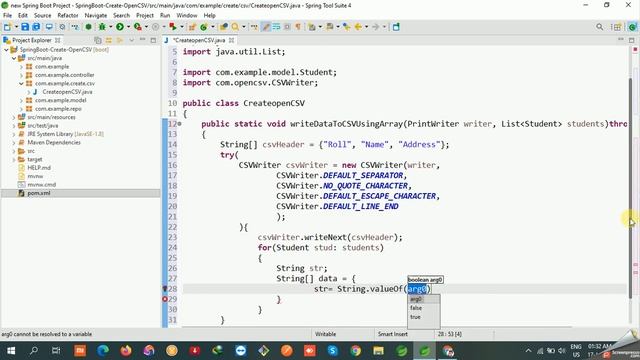Image resolution: width=640 pixels, height=360 pixels.
Task: Open Skype from the taskbar
Action: tap(333, 351)
